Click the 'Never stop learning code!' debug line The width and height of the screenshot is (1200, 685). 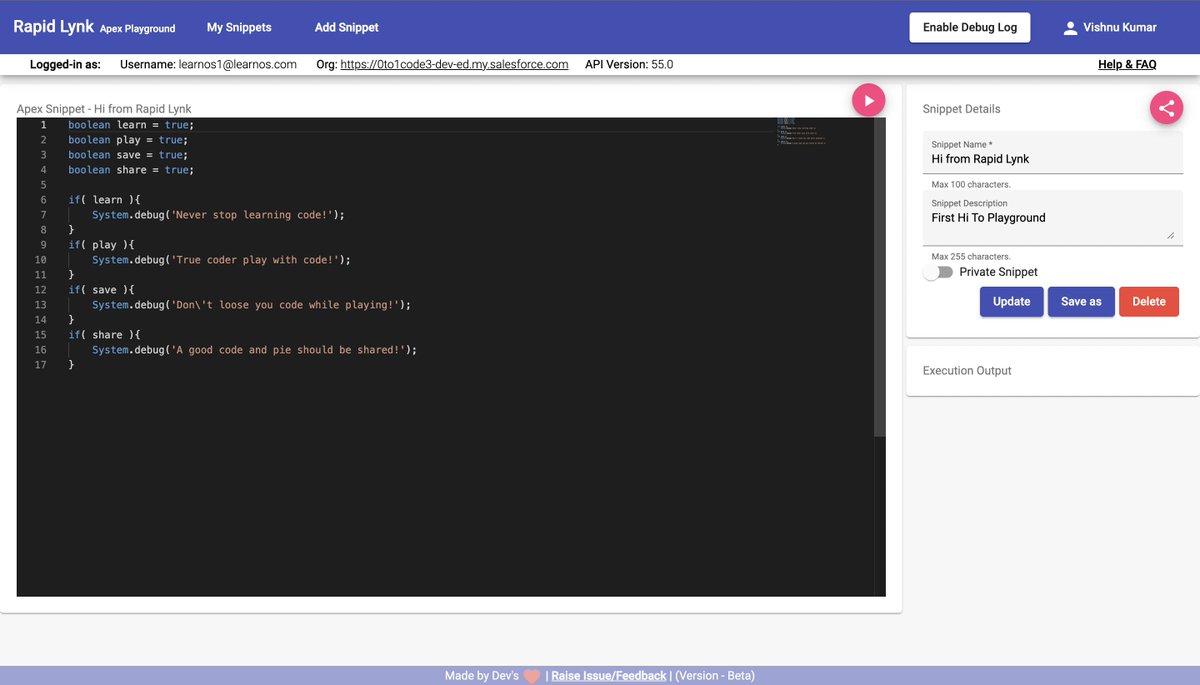218,215
